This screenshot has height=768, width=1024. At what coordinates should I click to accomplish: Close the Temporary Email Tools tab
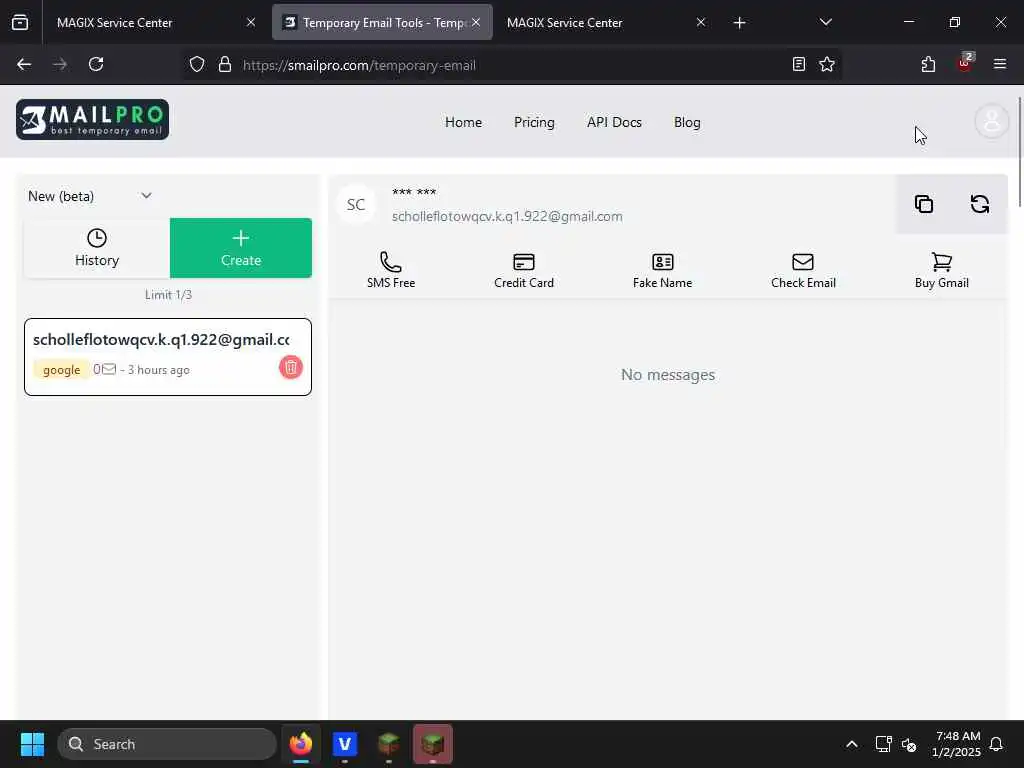476,22
